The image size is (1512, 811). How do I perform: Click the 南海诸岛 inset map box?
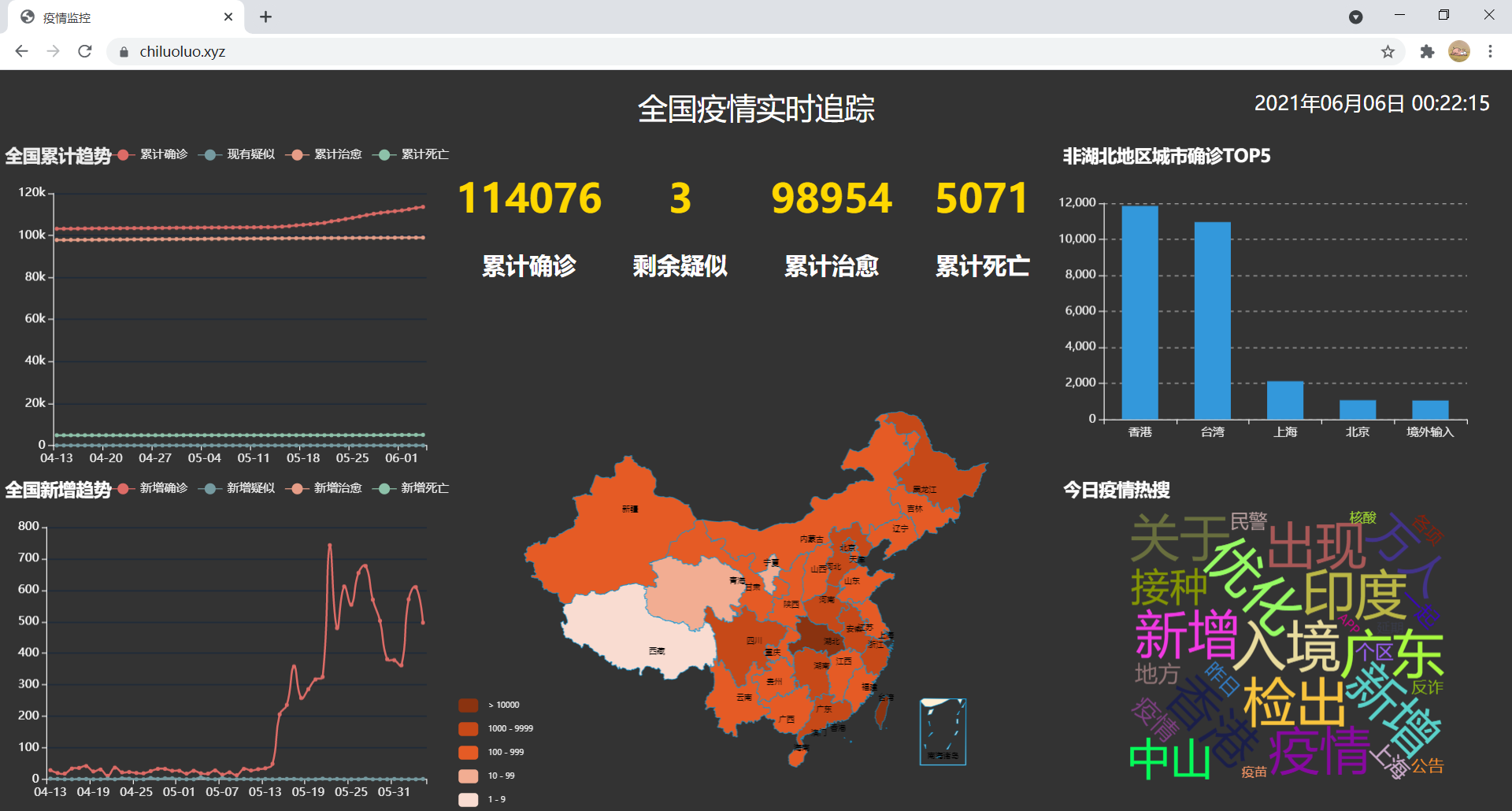(x=943, y=731)
